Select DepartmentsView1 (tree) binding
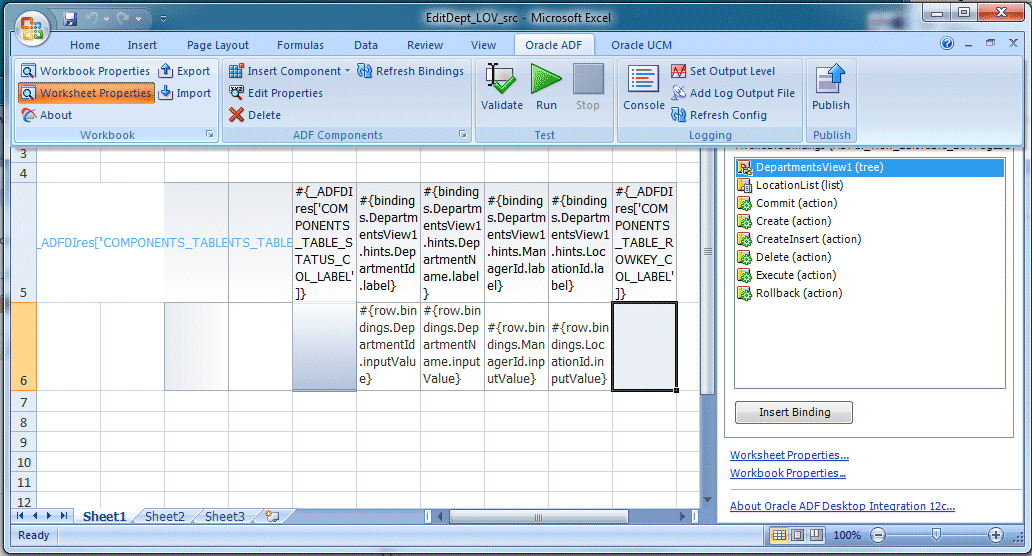Viewport: 1032px width, 556px height. pos(870,167)
